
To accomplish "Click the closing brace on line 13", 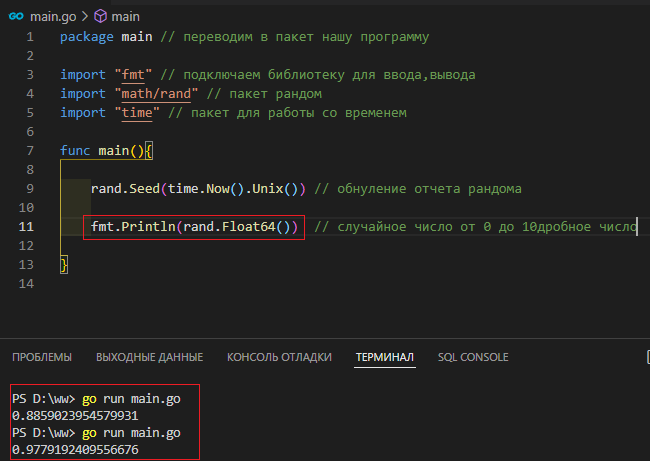I will [x=64, y=264].
